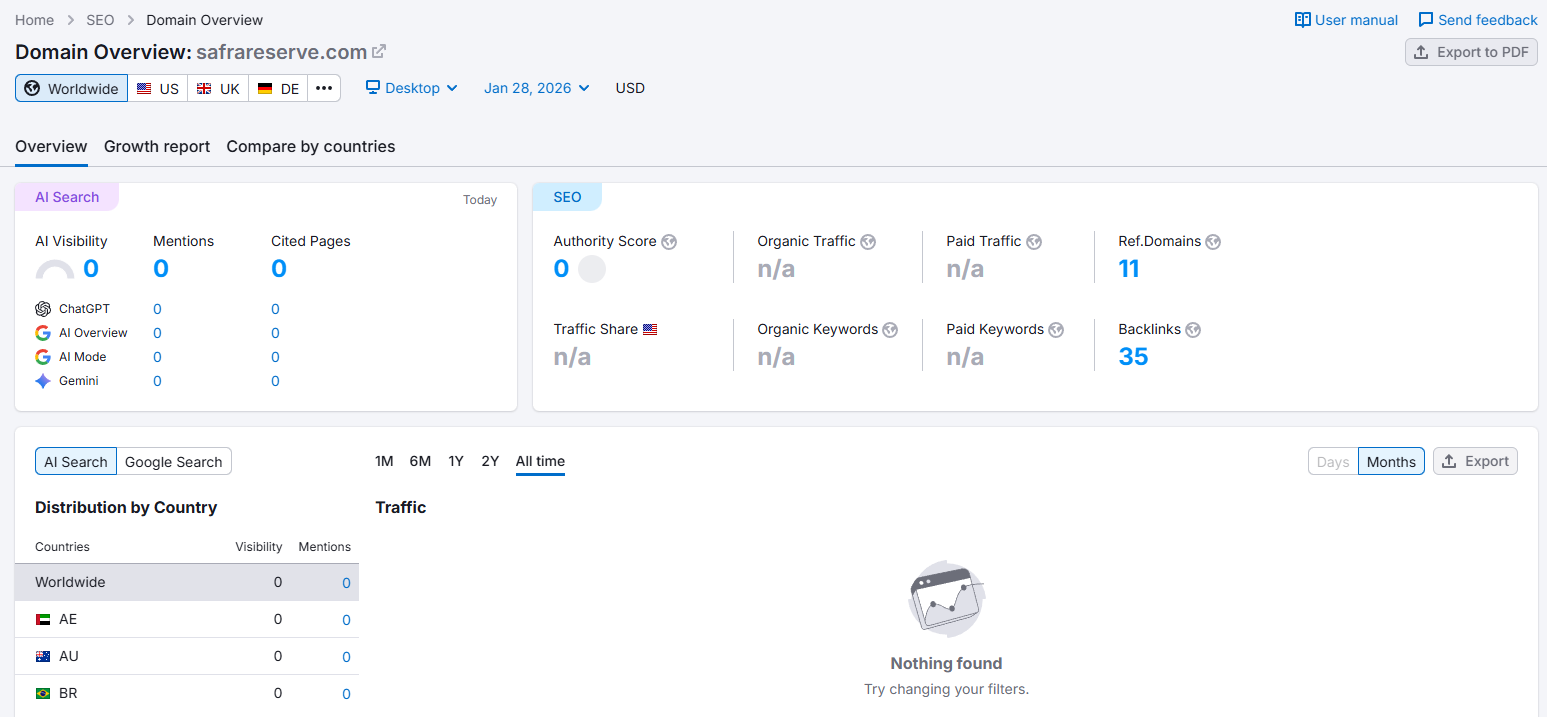Click the Gemini sparkle icon

click(43, 381)
